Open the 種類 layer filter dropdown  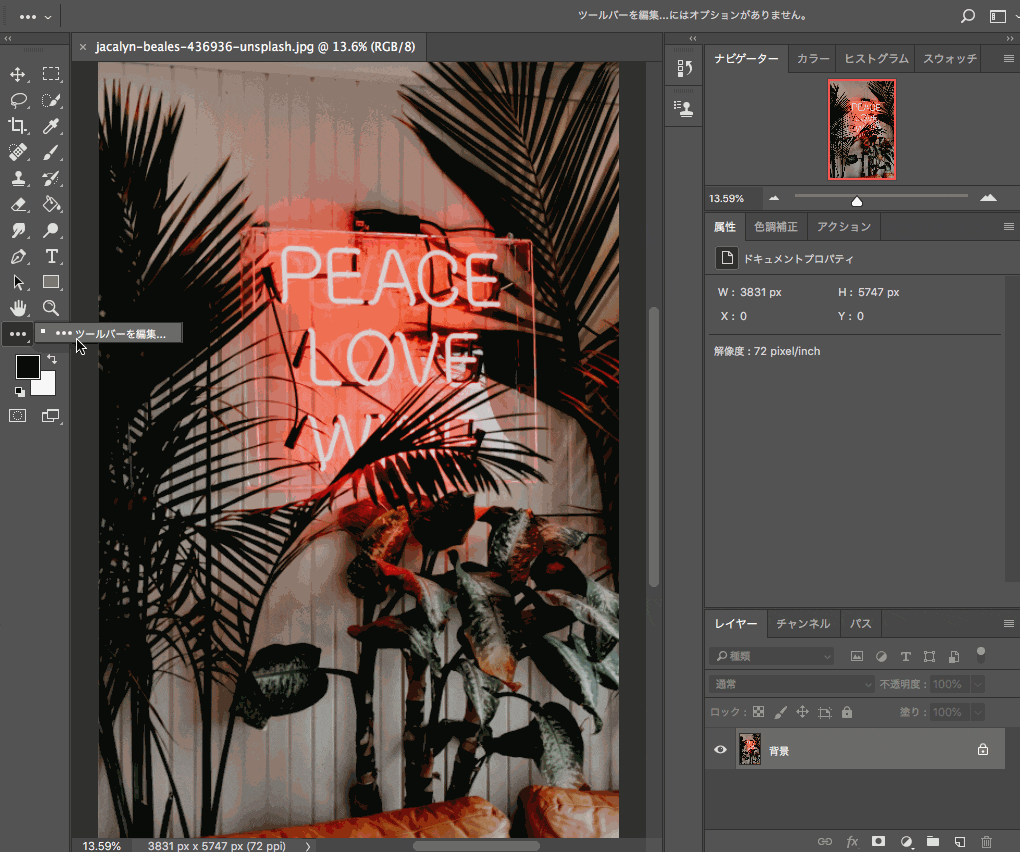point(772,656)
